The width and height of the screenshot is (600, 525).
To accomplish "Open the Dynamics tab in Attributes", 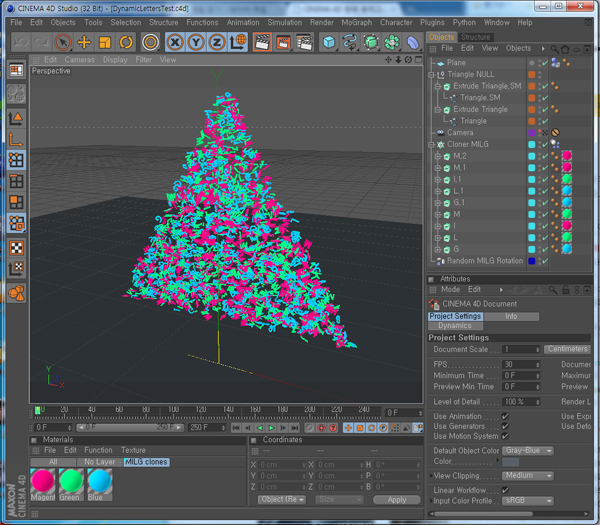I will tap(455, 326).
